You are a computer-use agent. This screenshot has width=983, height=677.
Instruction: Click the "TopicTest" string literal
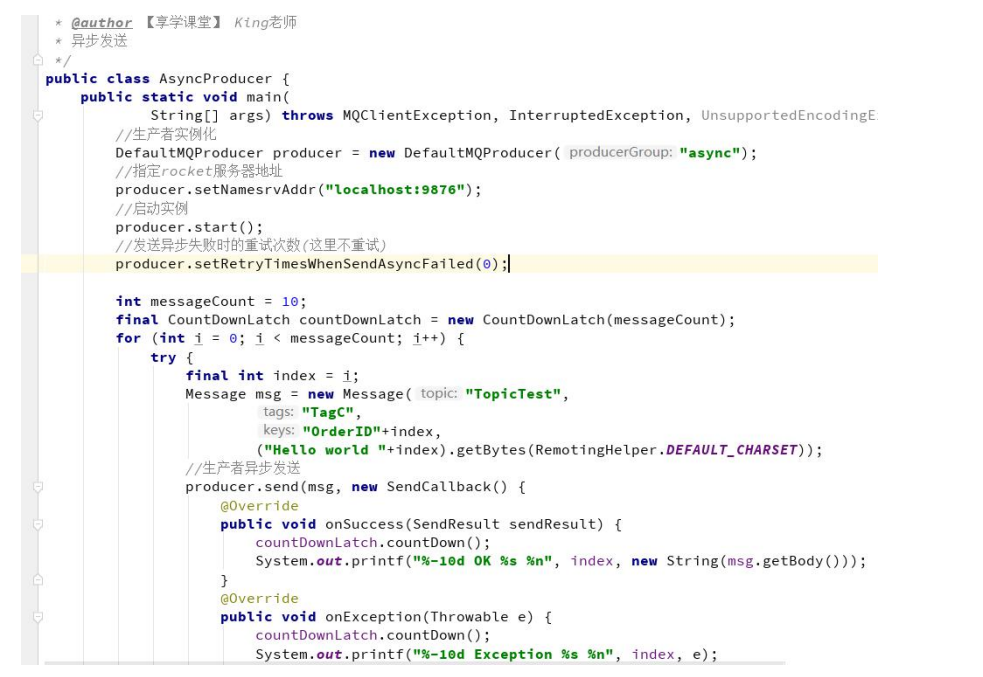point(513,394)
